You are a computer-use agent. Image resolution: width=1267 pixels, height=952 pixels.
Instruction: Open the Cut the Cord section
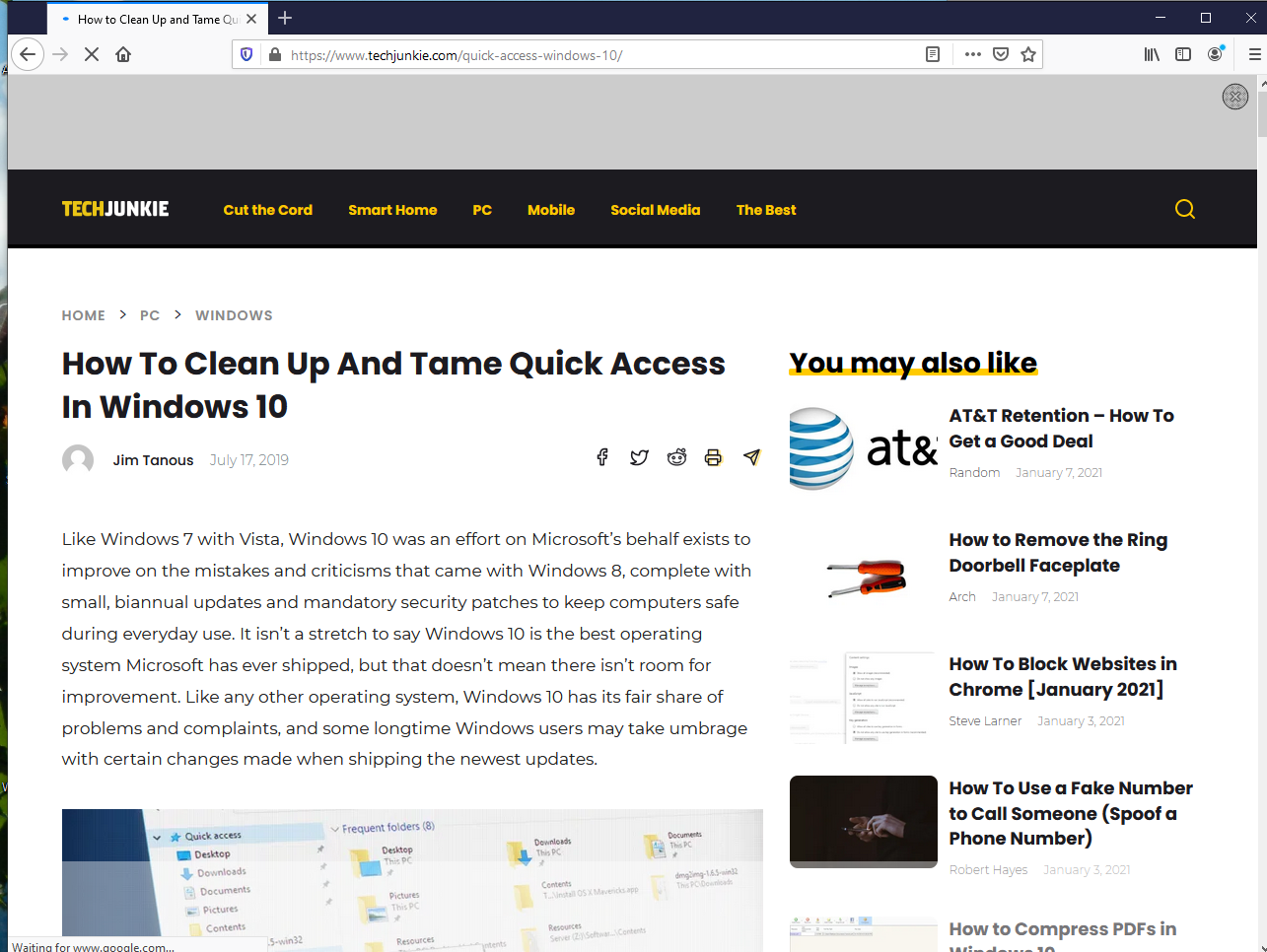click(x=267, y=209)
